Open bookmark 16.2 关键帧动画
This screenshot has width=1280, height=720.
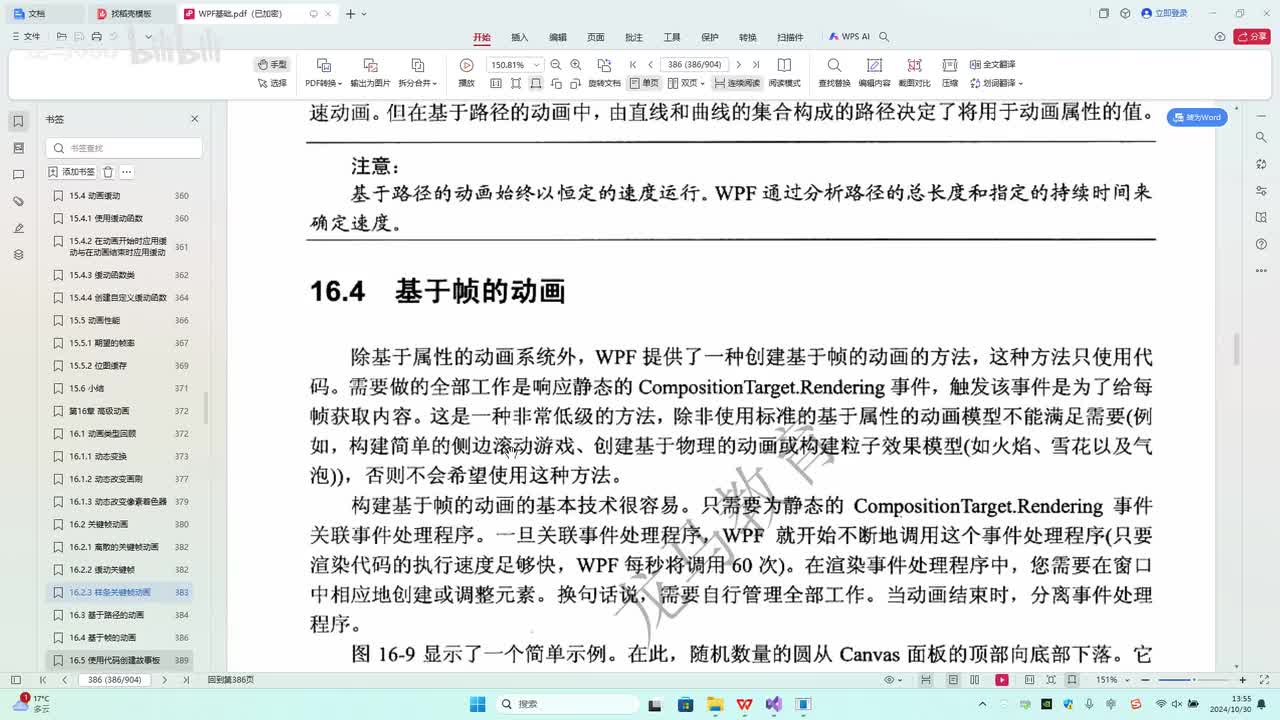(x=119, y=524)
